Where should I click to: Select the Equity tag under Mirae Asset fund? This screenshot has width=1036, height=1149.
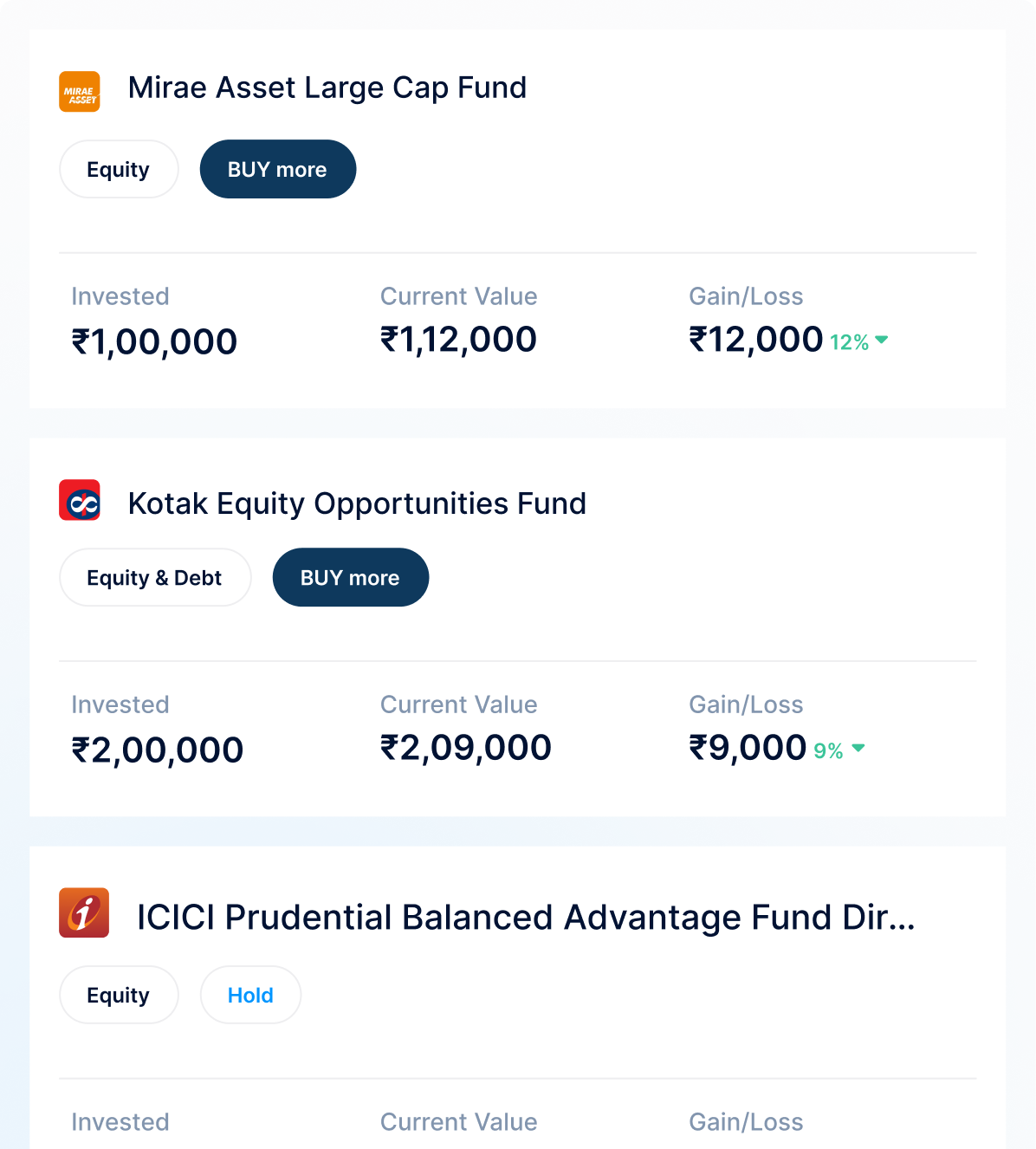click(119, 169)
